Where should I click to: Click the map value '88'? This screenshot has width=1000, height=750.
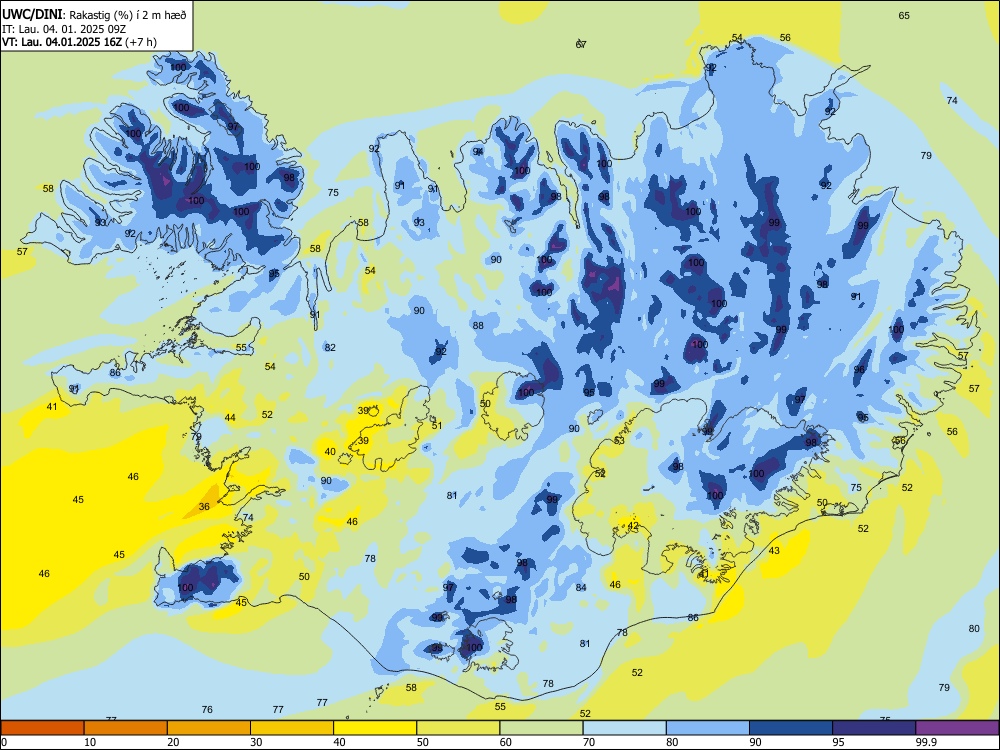tap(478, 325)
